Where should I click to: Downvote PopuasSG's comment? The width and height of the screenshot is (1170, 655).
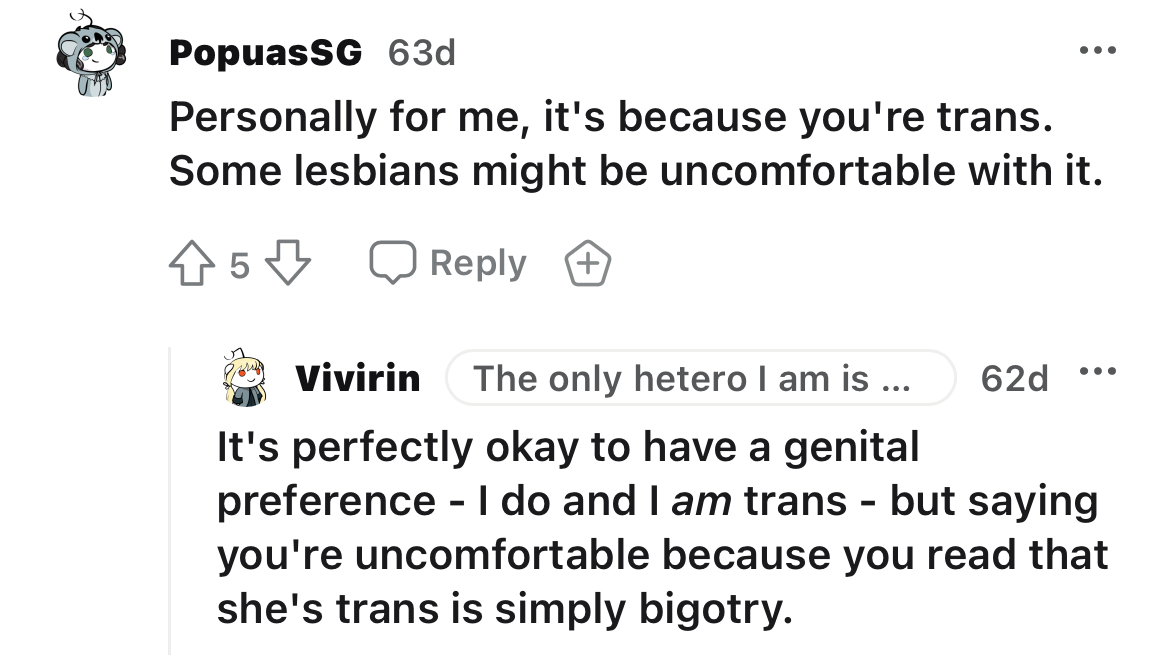click(x=288, y=263)
